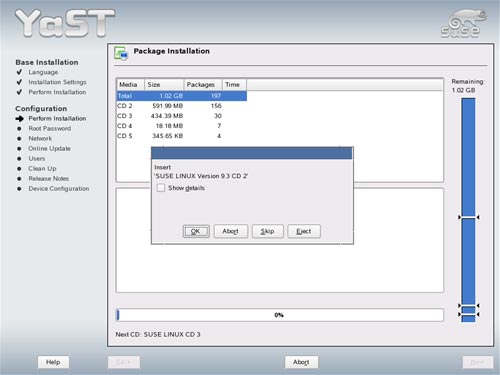Click the 591.99 MB size cell
The width and height of the screenshot is (500, 375).
(168, 106)
